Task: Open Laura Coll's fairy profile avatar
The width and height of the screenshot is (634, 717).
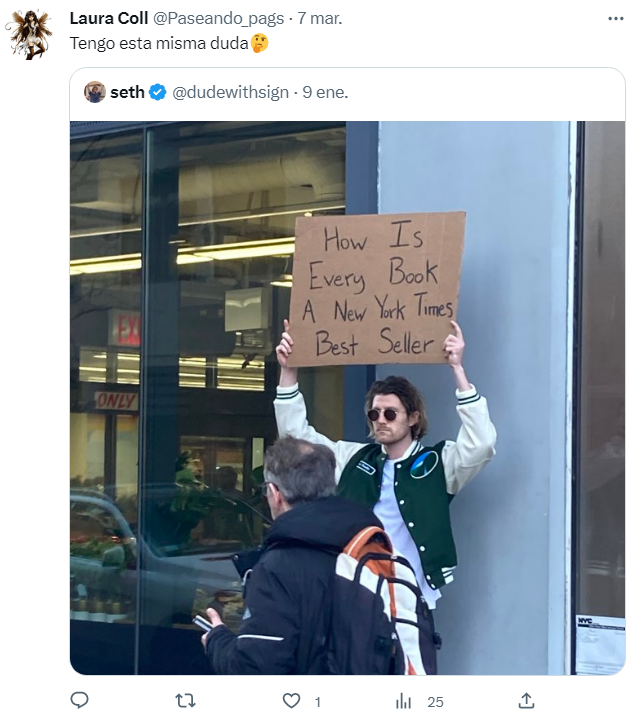Action: [30, 35]
